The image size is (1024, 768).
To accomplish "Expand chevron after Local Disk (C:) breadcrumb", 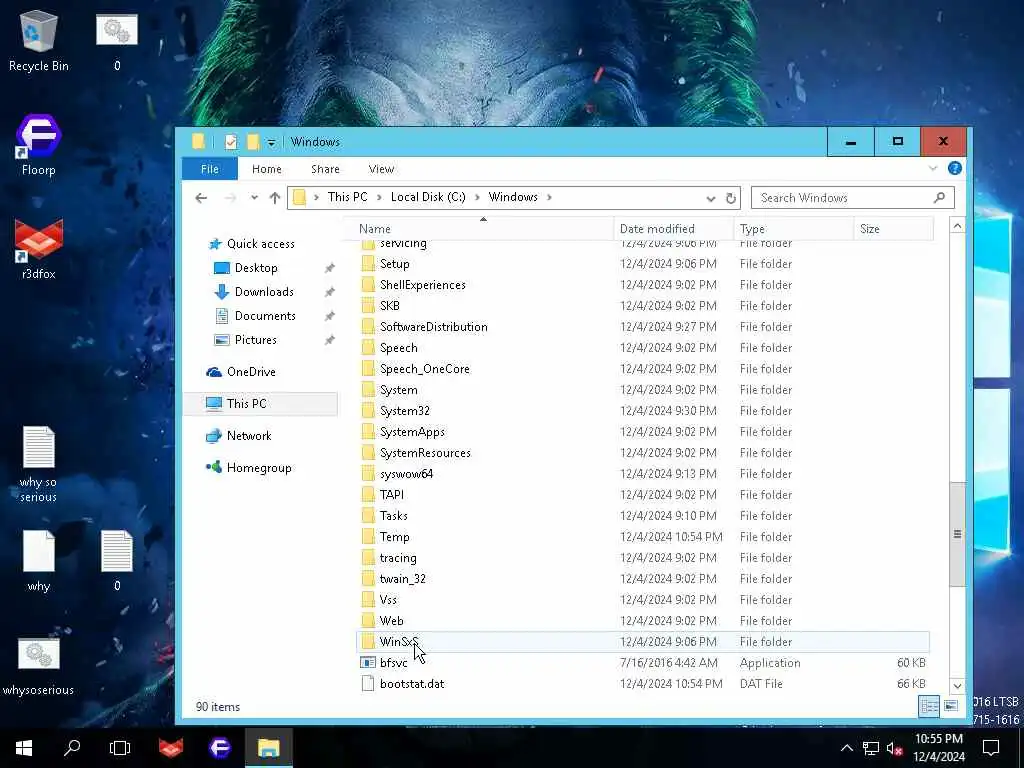I will click(477, 197).
